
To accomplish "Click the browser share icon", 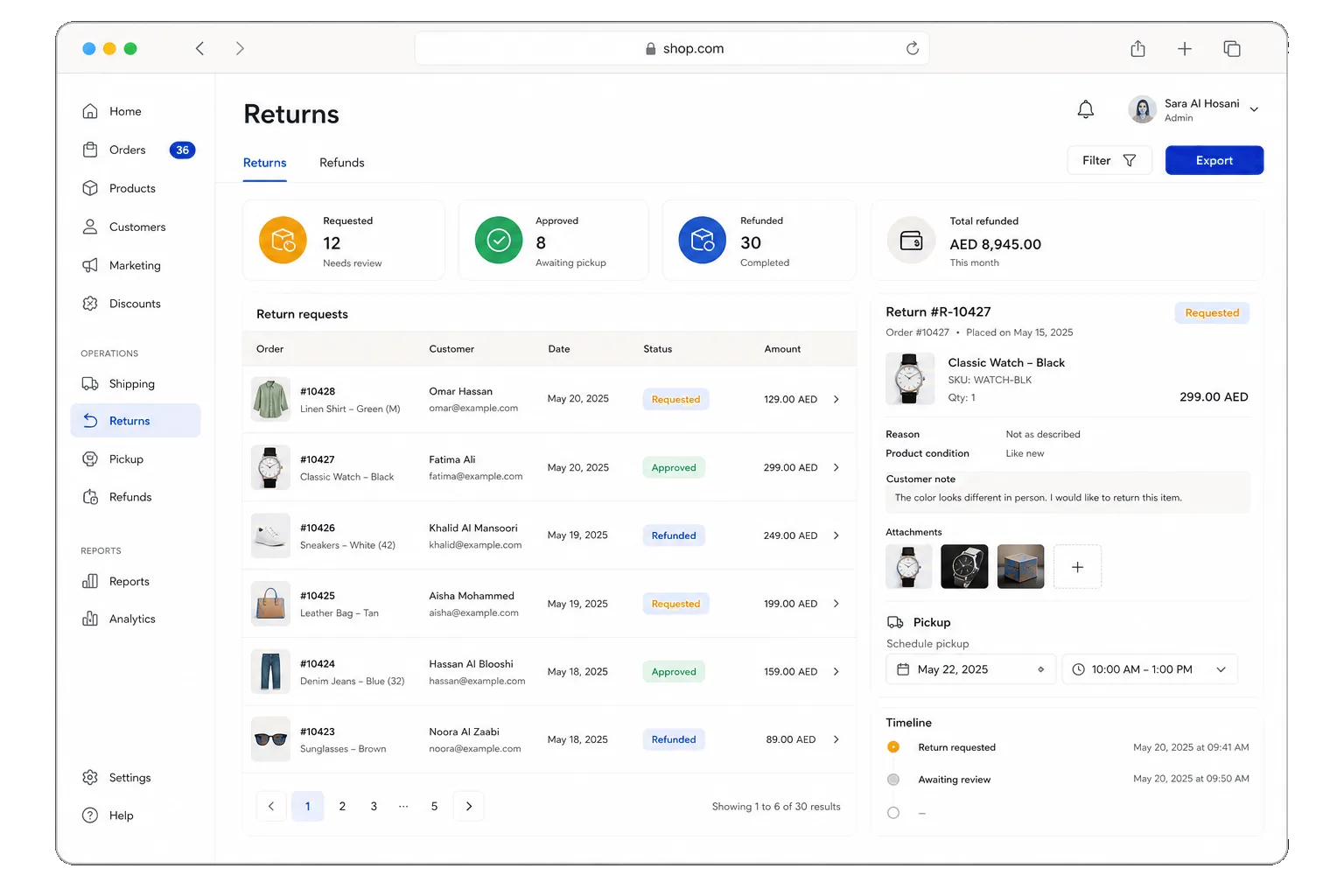I will [x=1137, y=49].
